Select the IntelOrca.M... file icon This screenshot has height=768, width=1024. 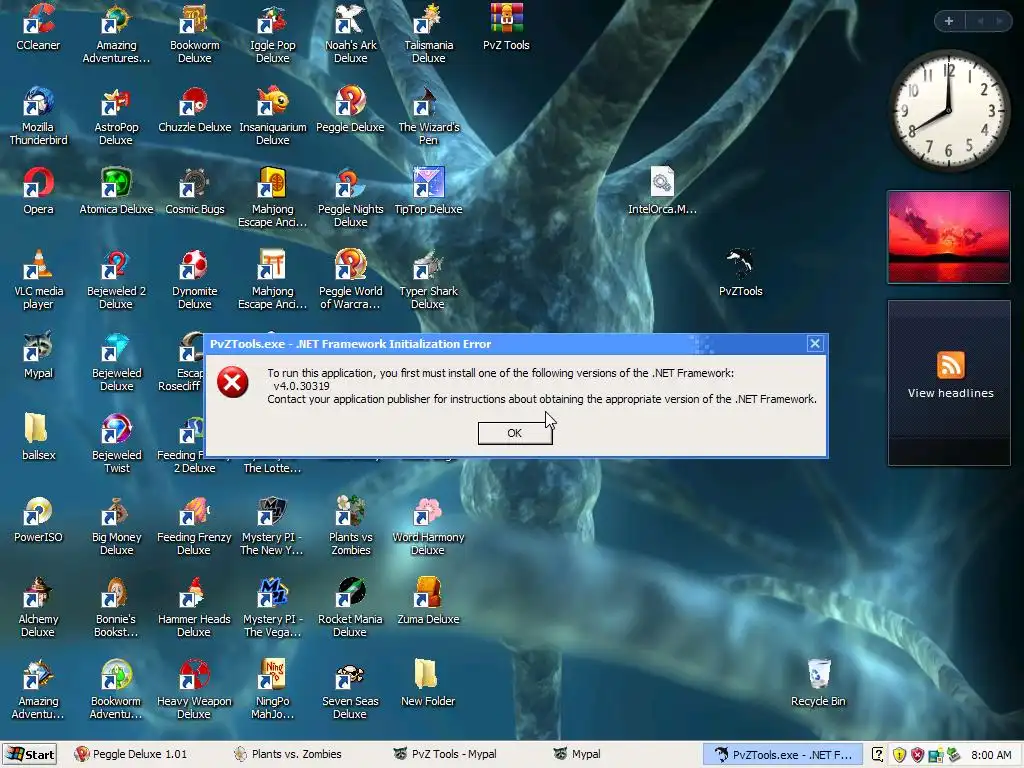(662, 191)
